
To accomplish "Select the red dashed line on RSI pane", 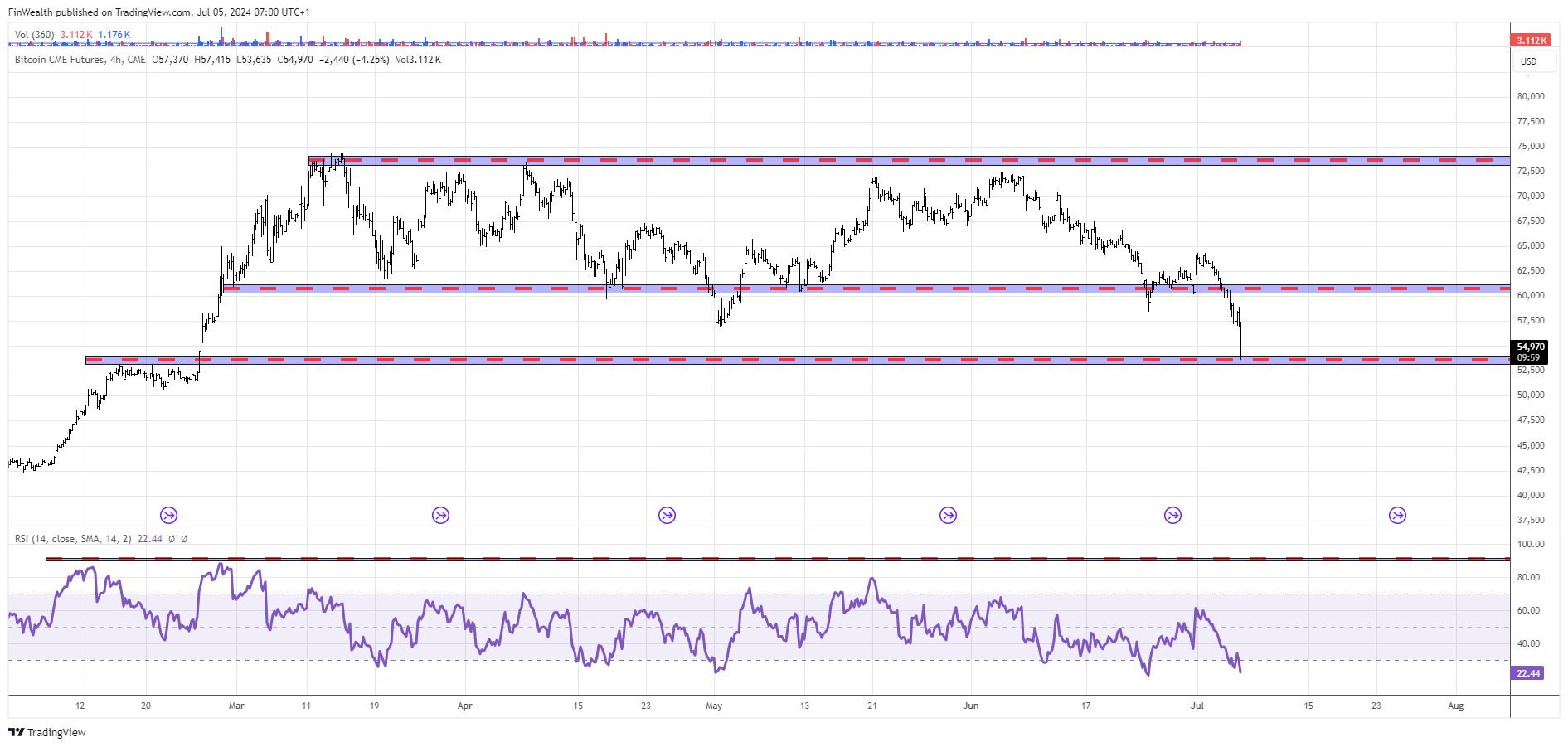I will pyautogui.click(x=778, y=559).
